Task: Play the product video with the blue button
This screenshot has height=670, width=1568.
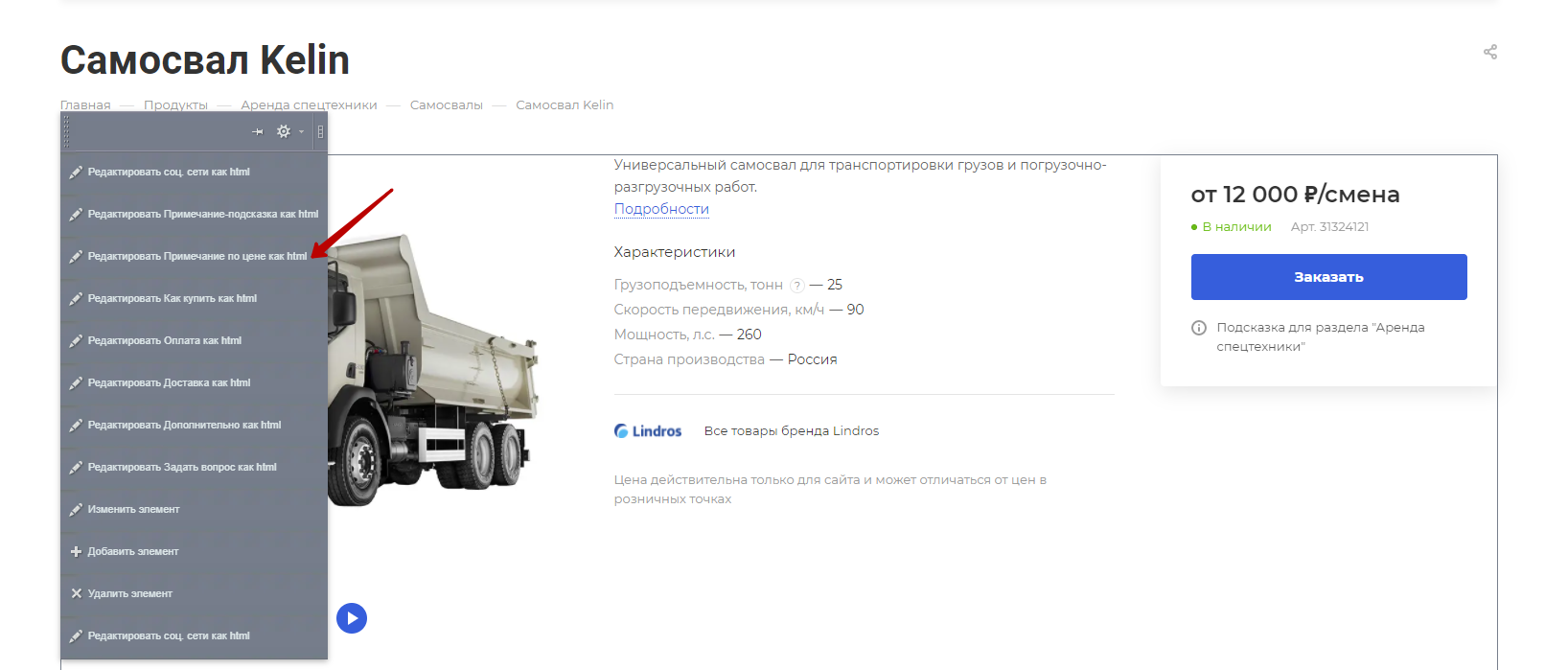Action: [x=352, y=618]
